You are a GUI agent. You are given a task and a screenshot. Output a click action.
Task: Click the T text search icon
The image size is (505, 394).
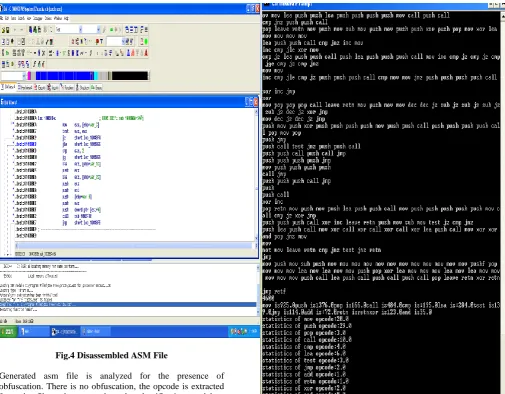coord(101,41)
